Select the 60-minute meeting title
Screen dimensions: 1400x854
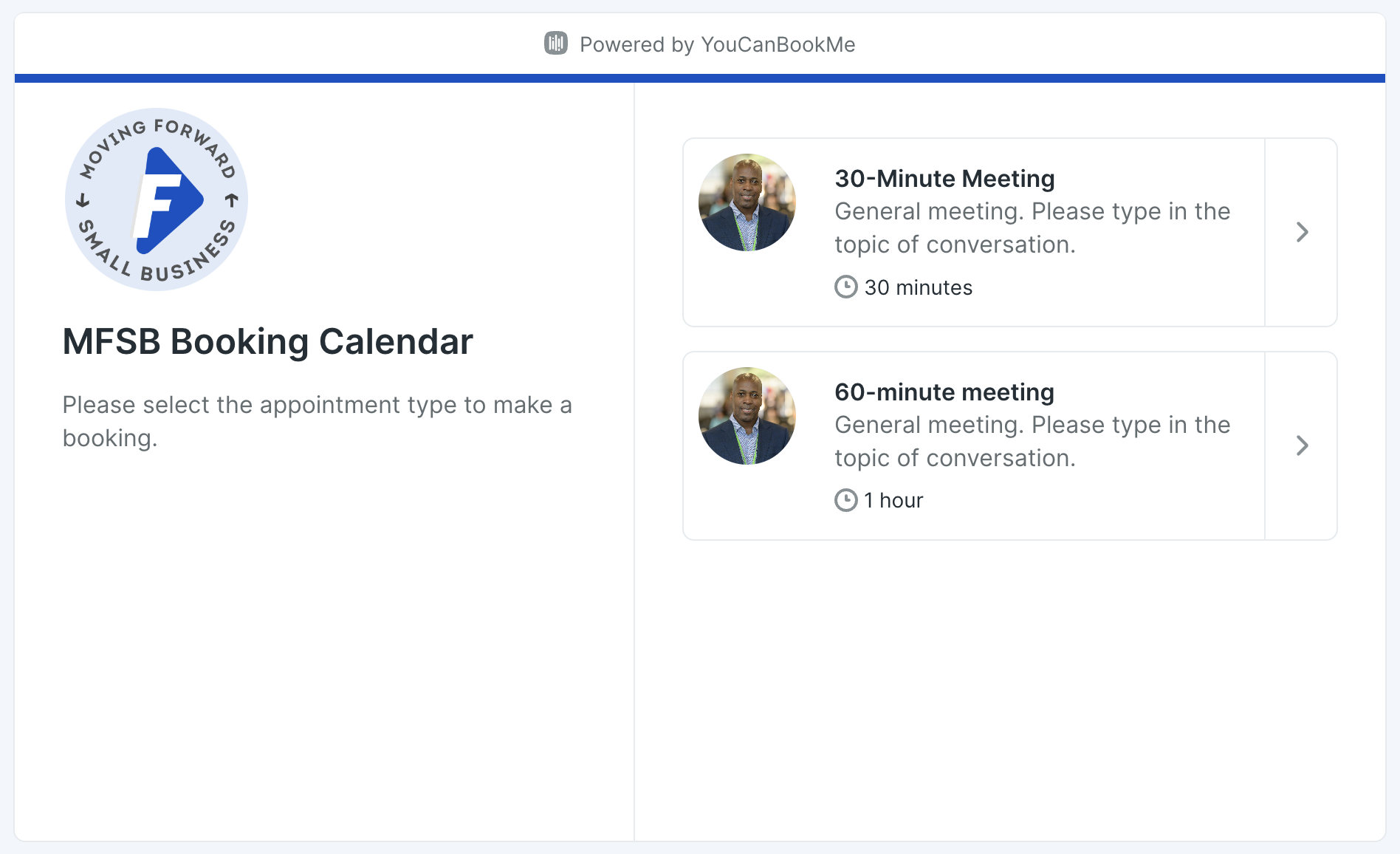click(x=944, y=392)
